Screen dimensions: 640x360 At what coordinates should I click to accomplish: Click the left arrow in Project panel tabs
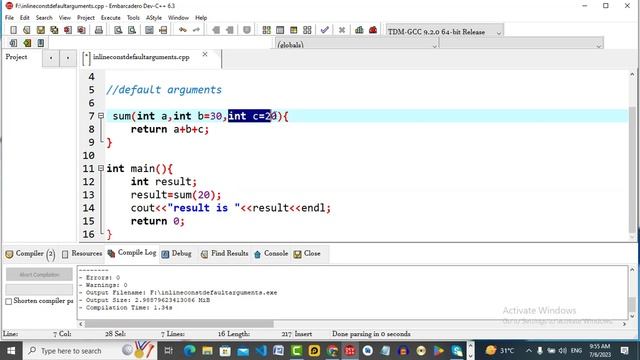[51, 58]
